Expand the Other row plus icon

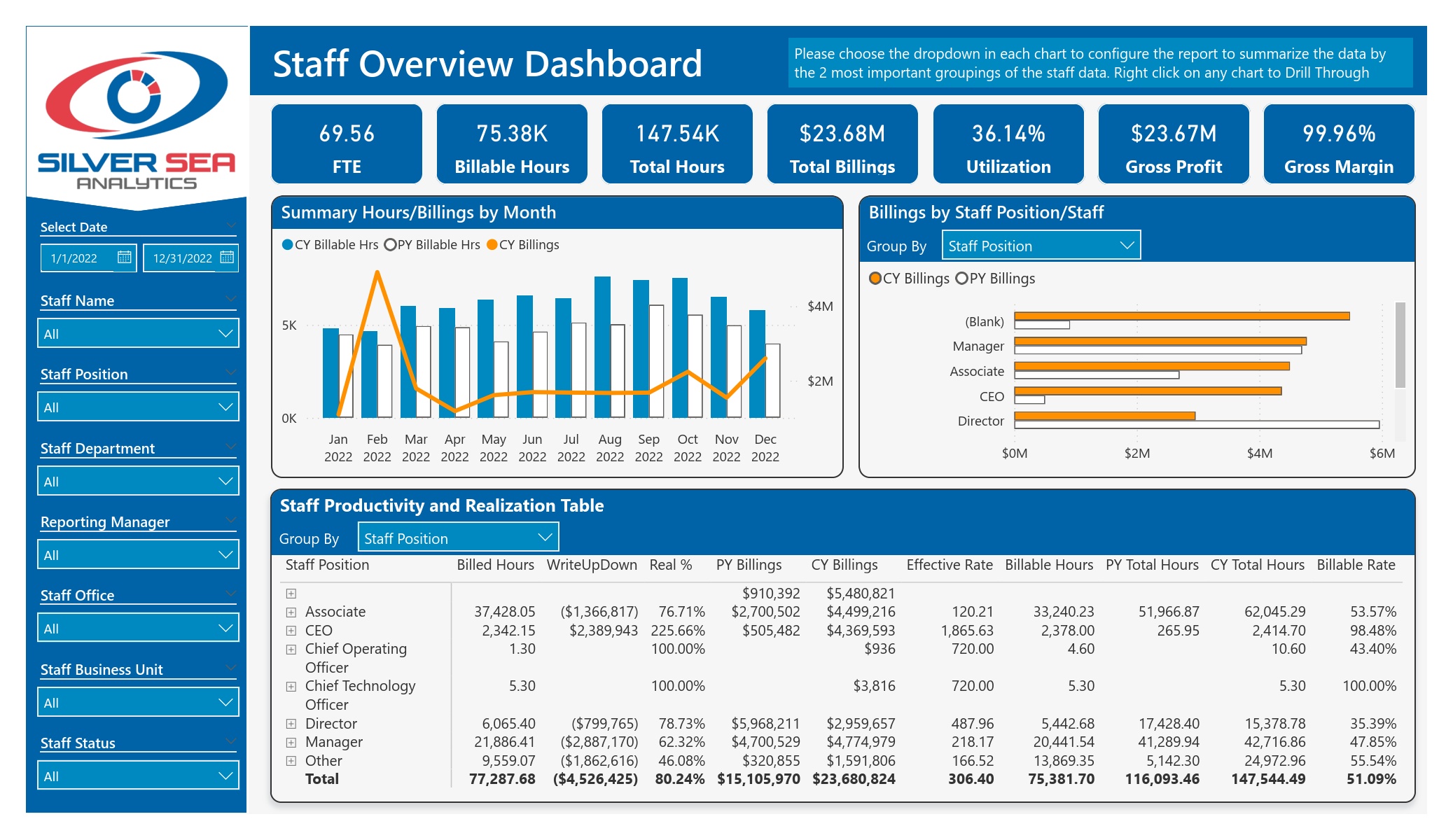pos(291,761)
